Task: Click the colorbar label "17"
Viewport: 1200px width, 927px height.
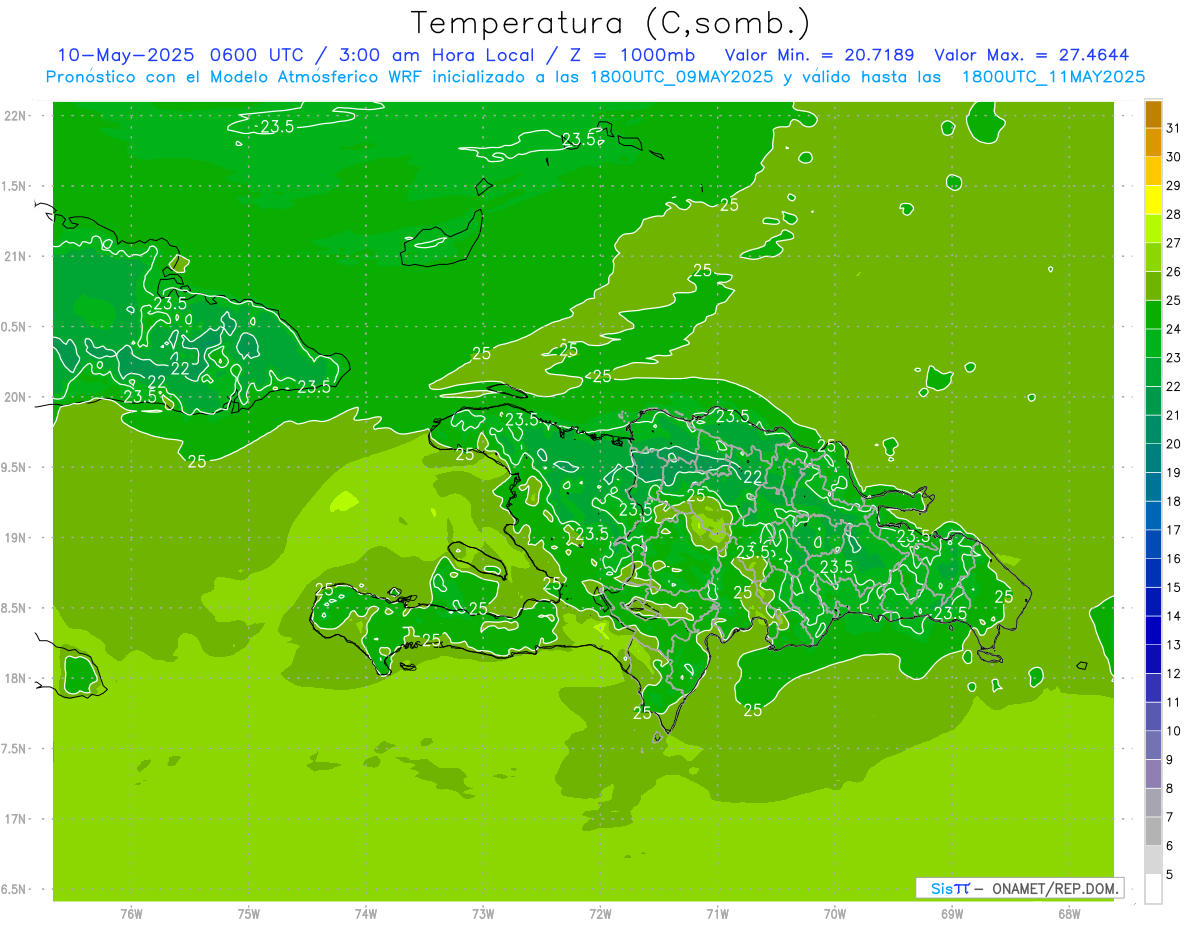Action: point(1173,530)
